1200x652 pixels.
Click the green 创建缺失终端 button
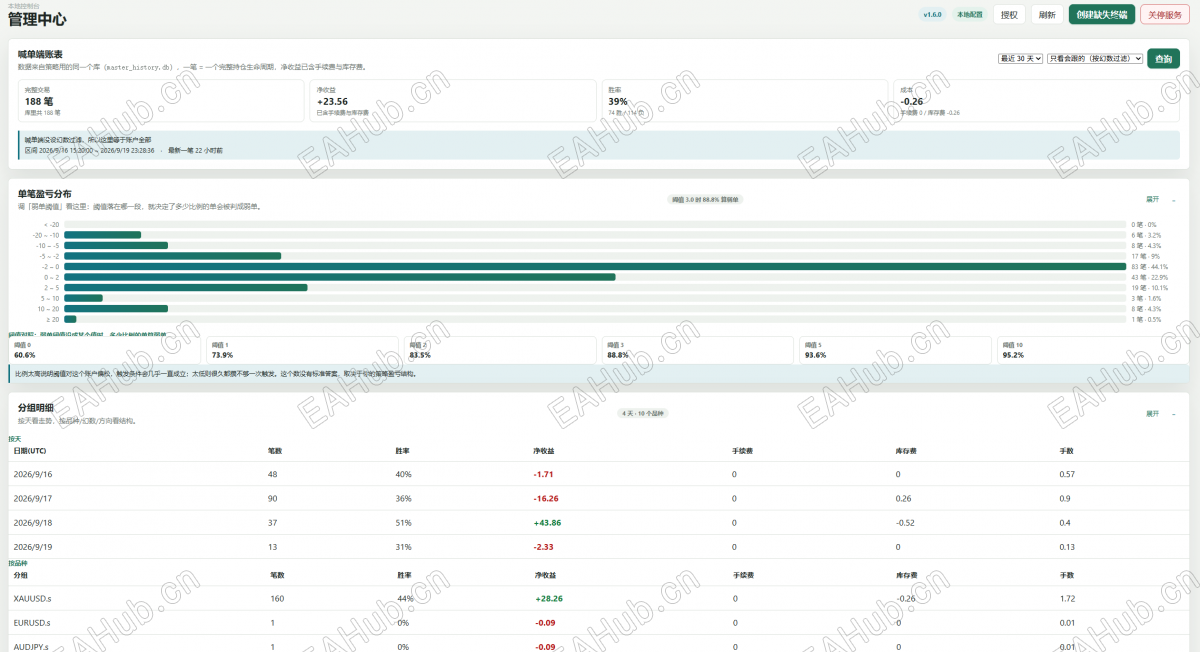(x=1102, y=15)
